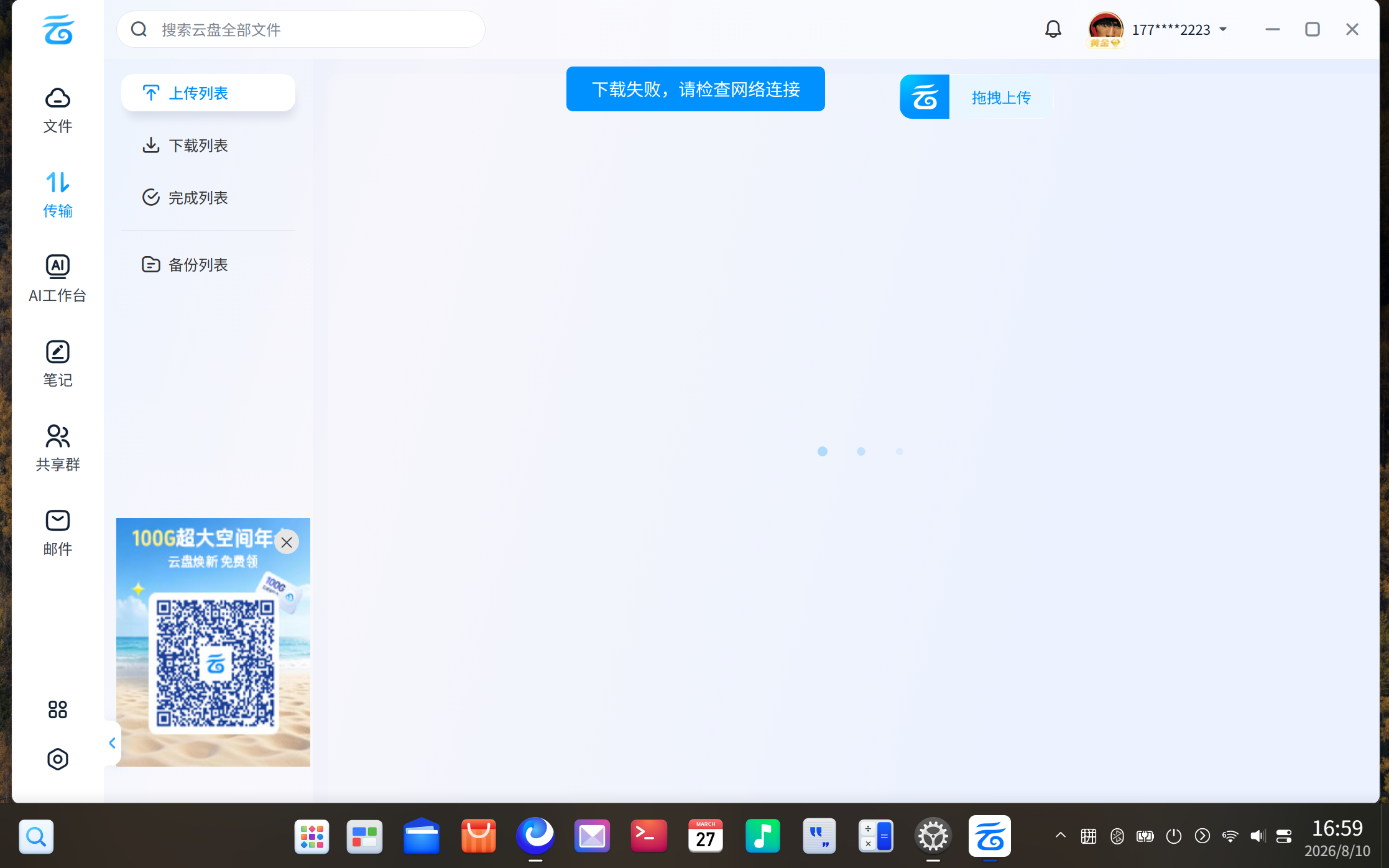The width and height of the screenshot is (1389, 868).
Task: Open the 邮件 mail section
Action: (57, 533)
